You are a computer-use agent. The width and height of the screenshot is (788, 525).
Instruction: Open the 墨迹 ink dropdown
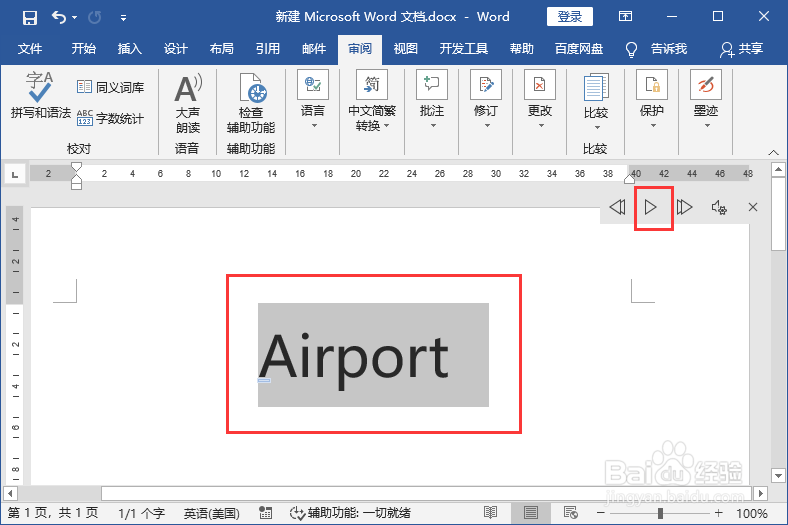pyautogui.click(x=706, y=100)
